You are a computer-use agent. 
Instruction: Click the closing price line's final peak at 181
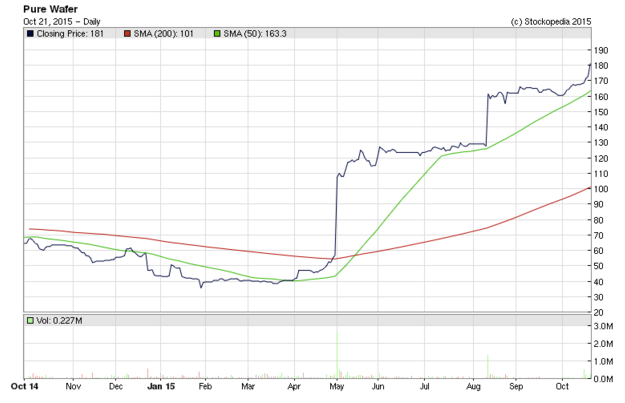(590, 64)
